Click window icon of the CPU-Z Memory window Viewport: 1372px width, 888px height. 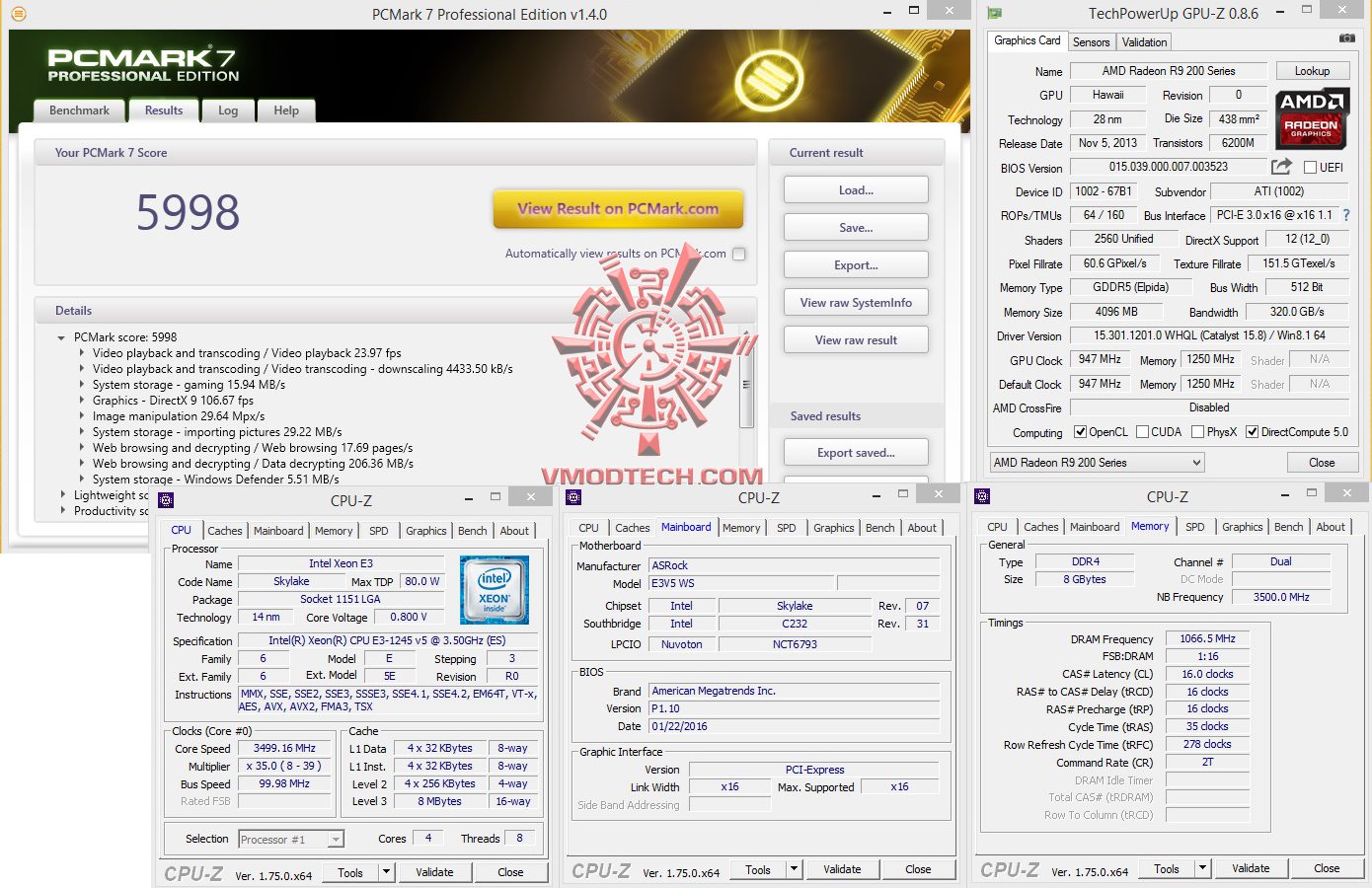pyautogui.click(x=981, y=496)
